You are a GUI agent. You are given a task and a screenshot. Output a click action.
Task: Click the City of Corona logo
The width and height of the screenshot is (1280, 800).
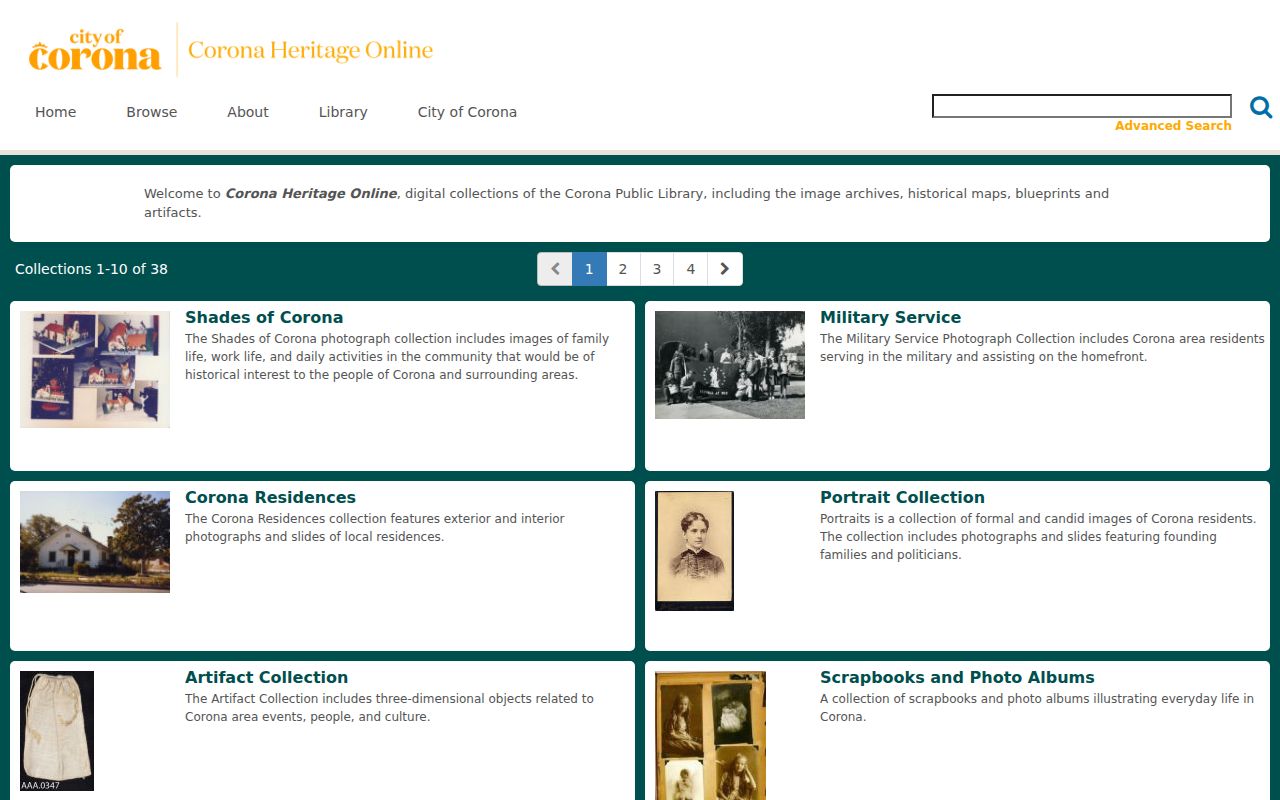[95, 50]
